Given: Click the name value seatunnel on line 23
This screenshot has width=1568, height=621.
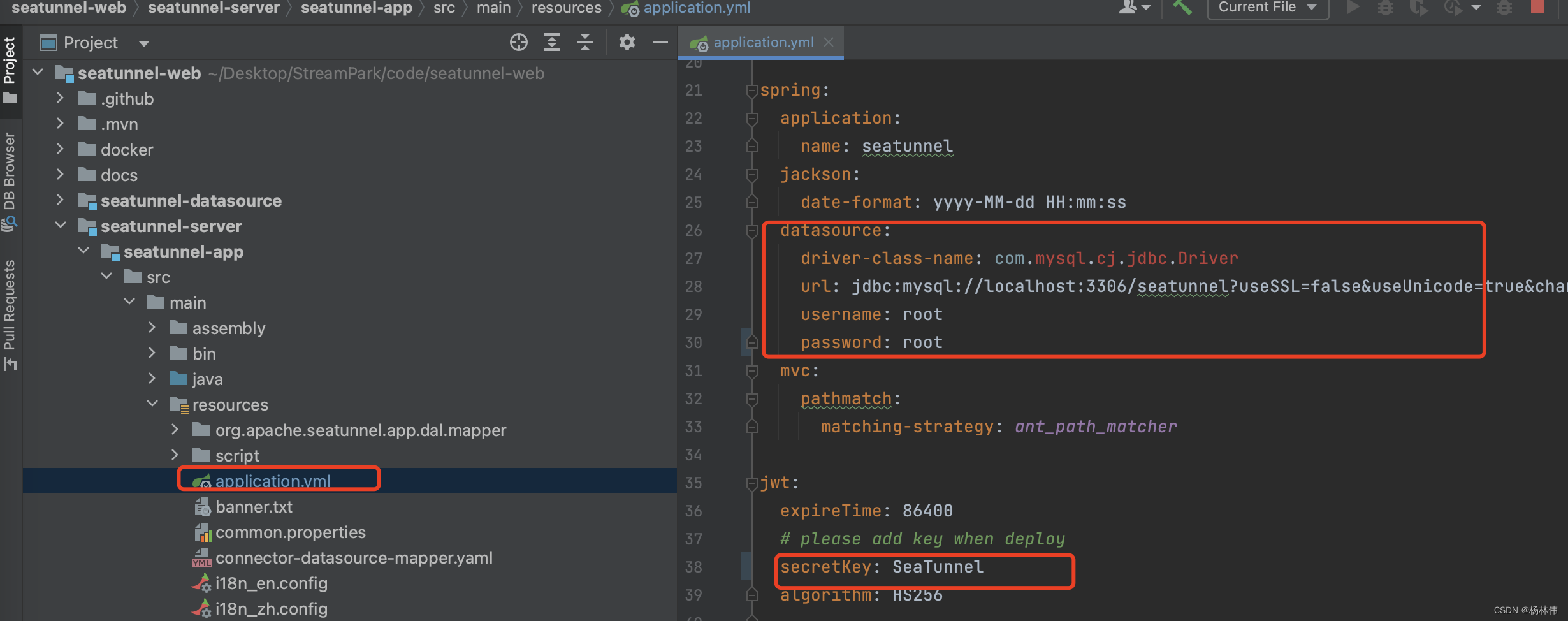Looking at the screenshot, I should 908,146.
